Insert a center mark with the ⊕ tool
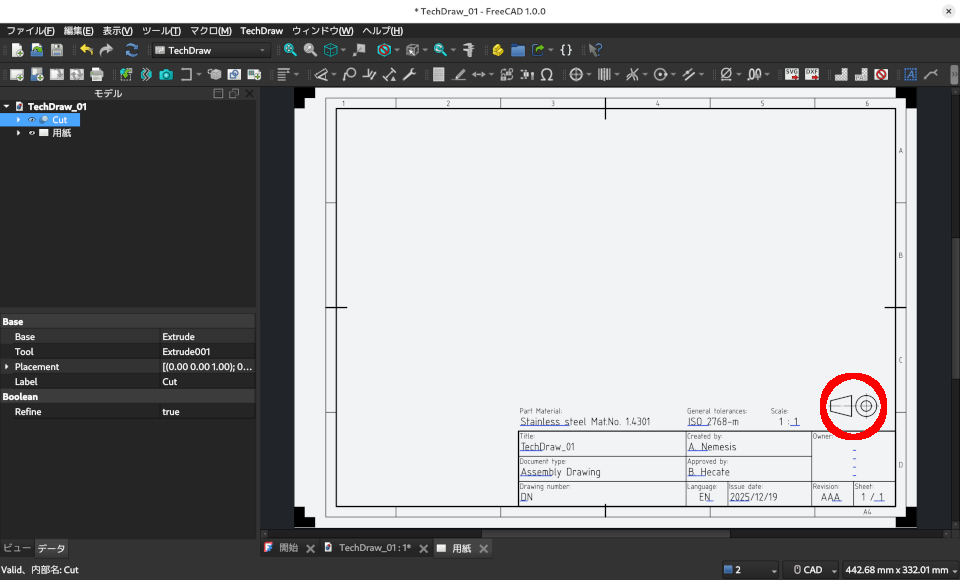Viewport: 960px width, 580px height. [x=576, y=73]
